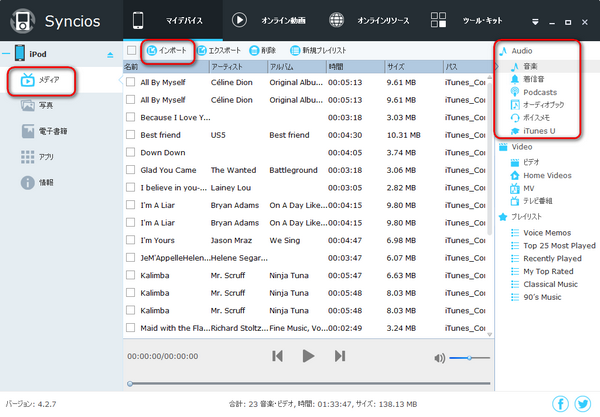Image resolution: width=600 pixels, height=417 pixels.
Task: Check the Best friend song row
Action: pos(130,134)
